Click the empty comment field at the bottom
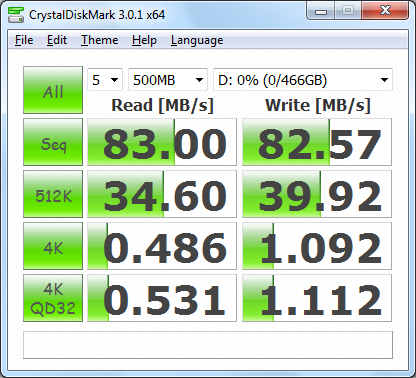416x378 pixels. pyautogui.click(x=208, y=345)
